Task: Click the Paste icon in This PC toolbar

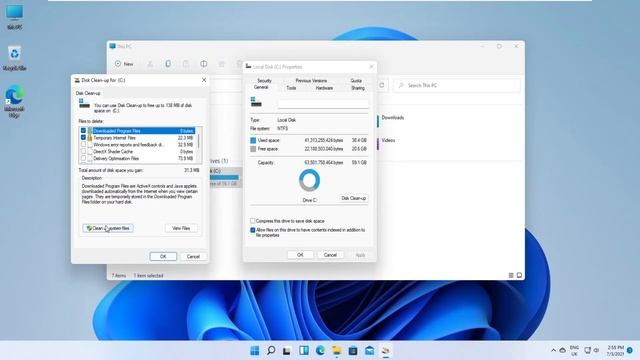Action: coord(186,64)
